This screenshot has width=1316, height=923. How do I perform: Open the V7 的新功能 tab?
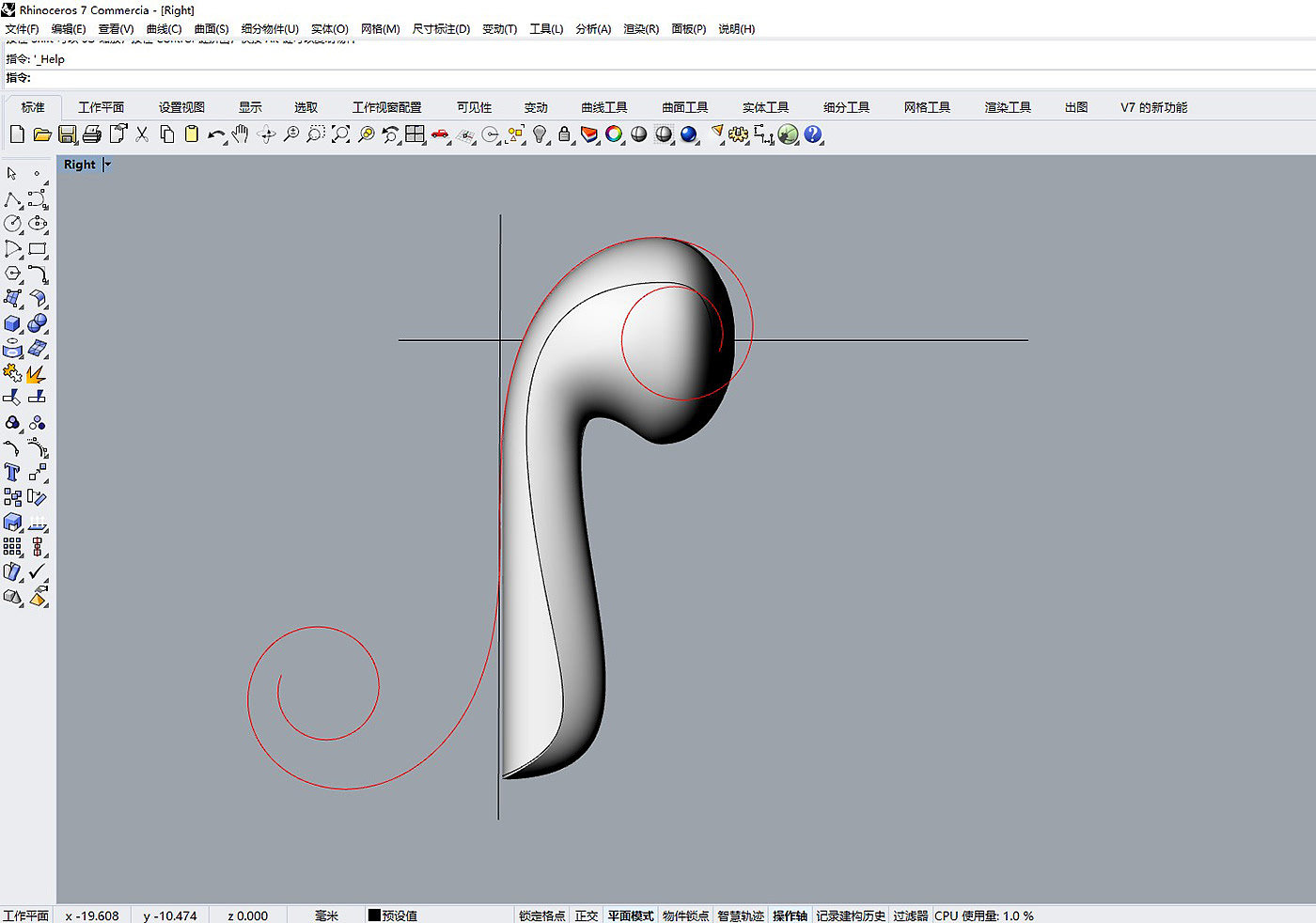pyautogui.click(x=1153, y=107)
